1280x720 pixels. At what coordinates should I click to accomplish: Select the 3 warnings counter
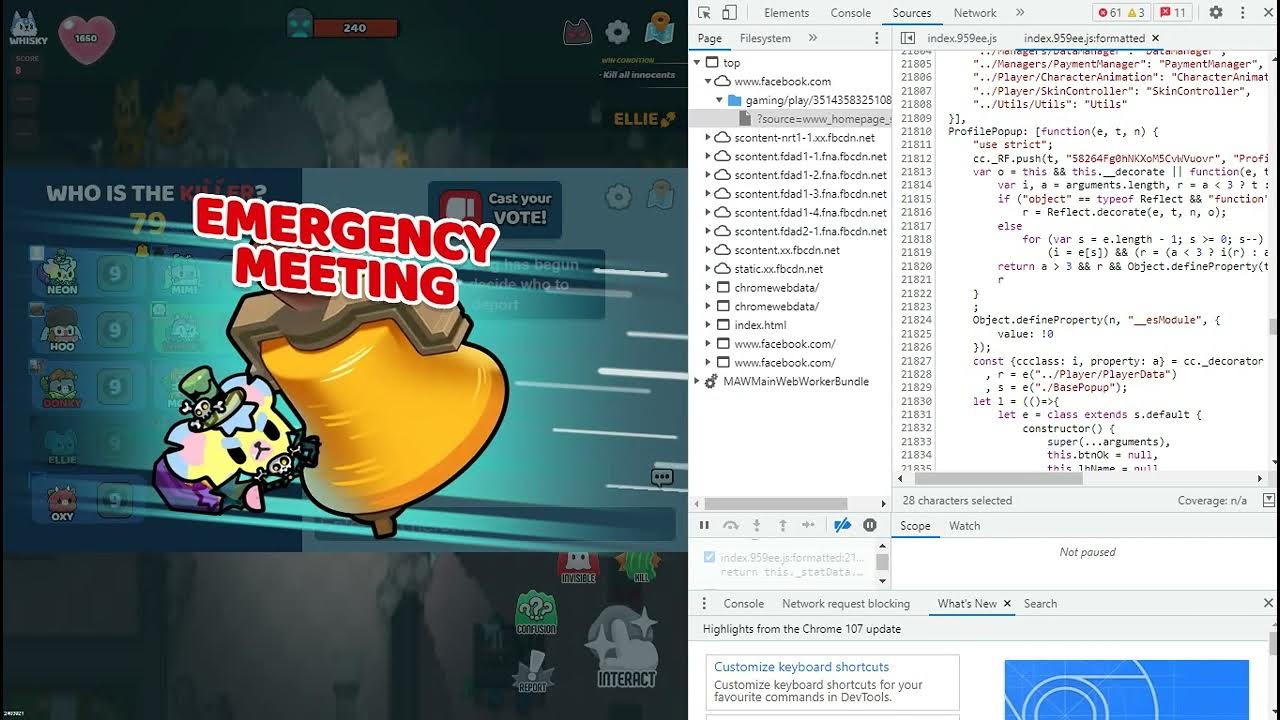click(x=1136, y=13)
